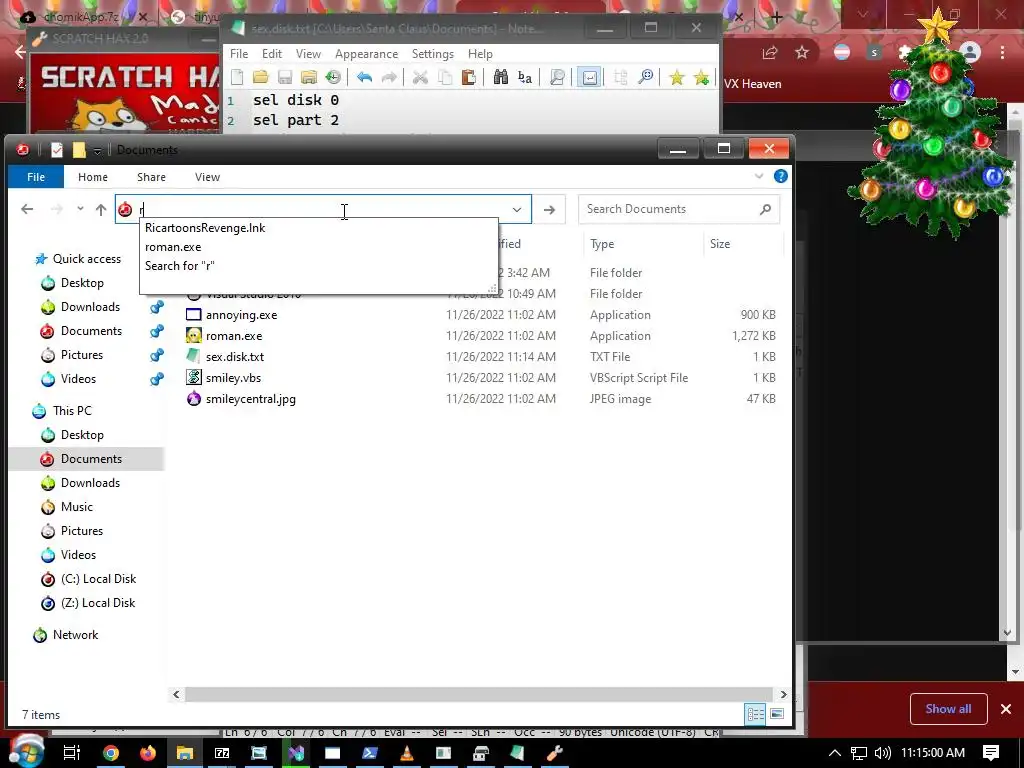
Task: Open the File tab in Documents Explorer
Action: coord(36,177)
